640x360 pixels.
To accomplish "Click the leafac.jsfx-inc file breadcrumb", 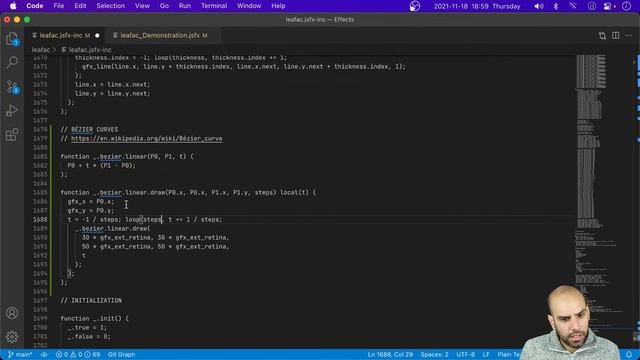I will (x=90, y=50).
